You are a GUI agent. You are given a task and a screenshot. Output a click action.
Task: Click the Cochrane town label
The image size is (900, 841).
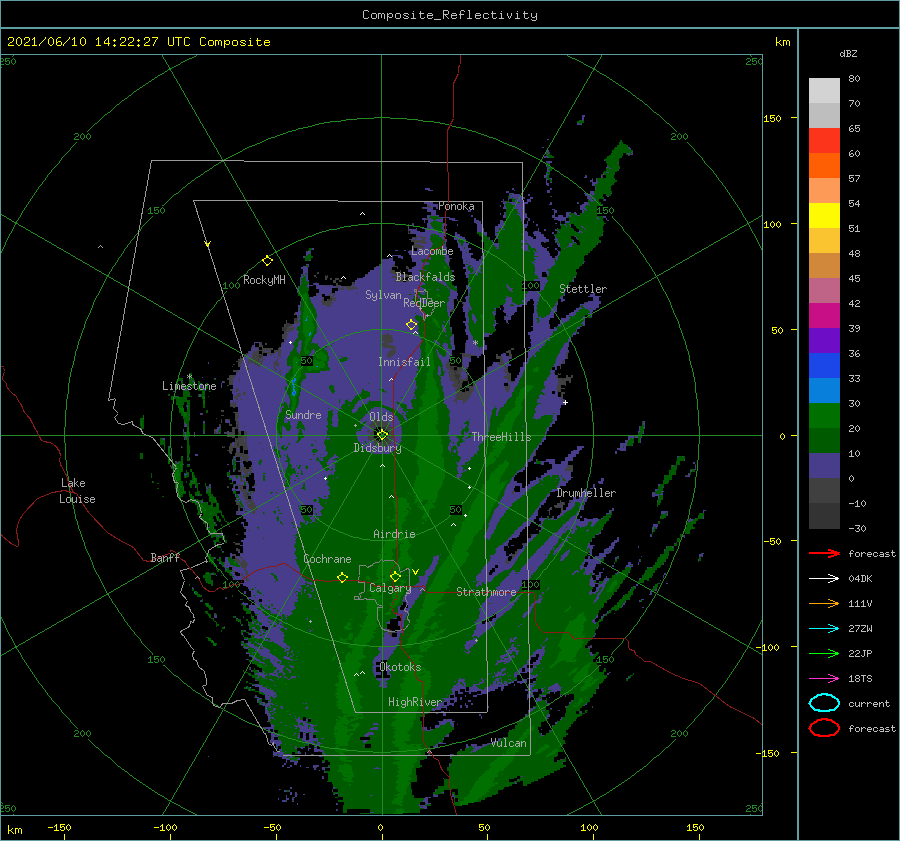327,559
